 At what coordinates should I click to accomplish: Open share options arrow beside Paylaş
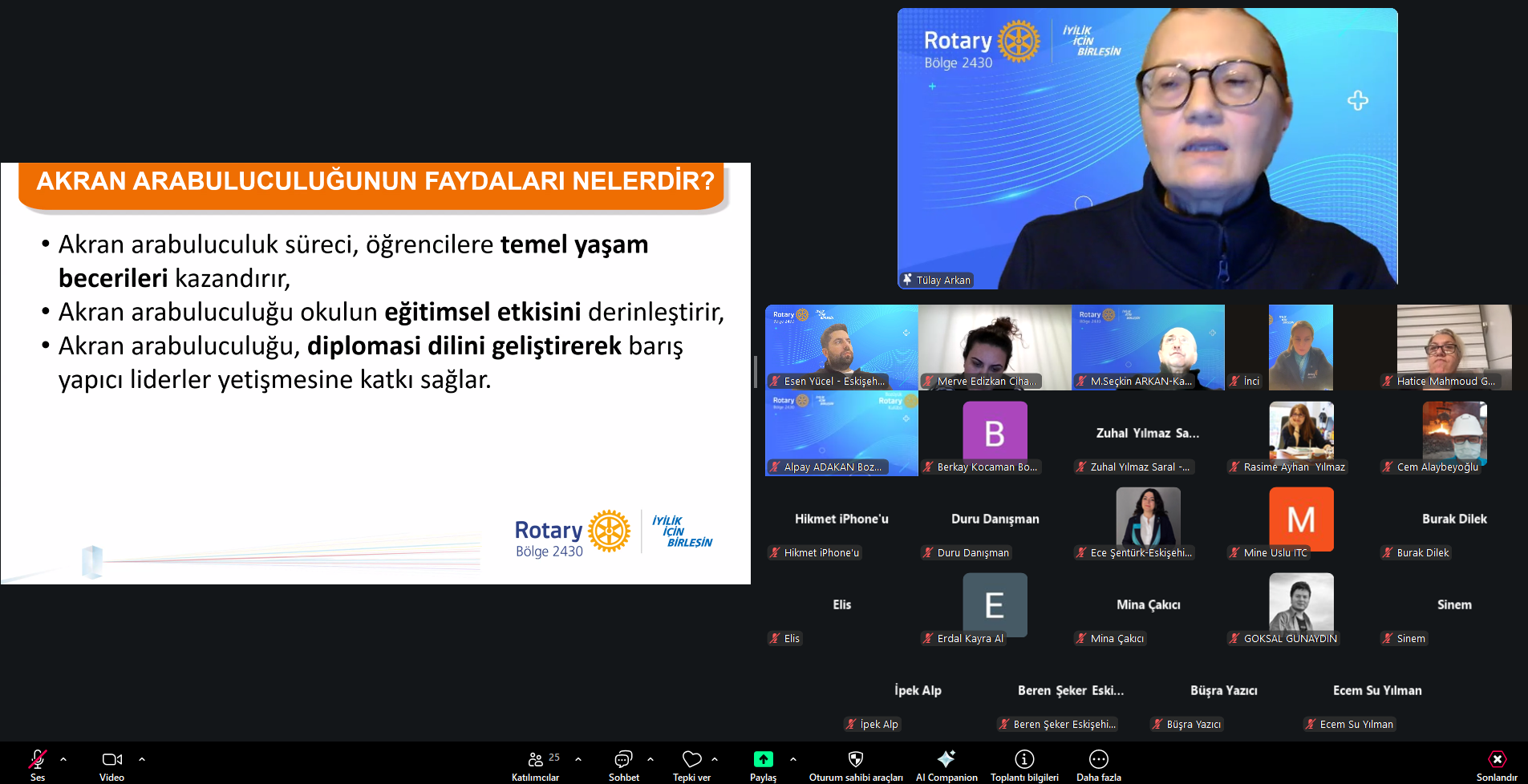point(793,758)
